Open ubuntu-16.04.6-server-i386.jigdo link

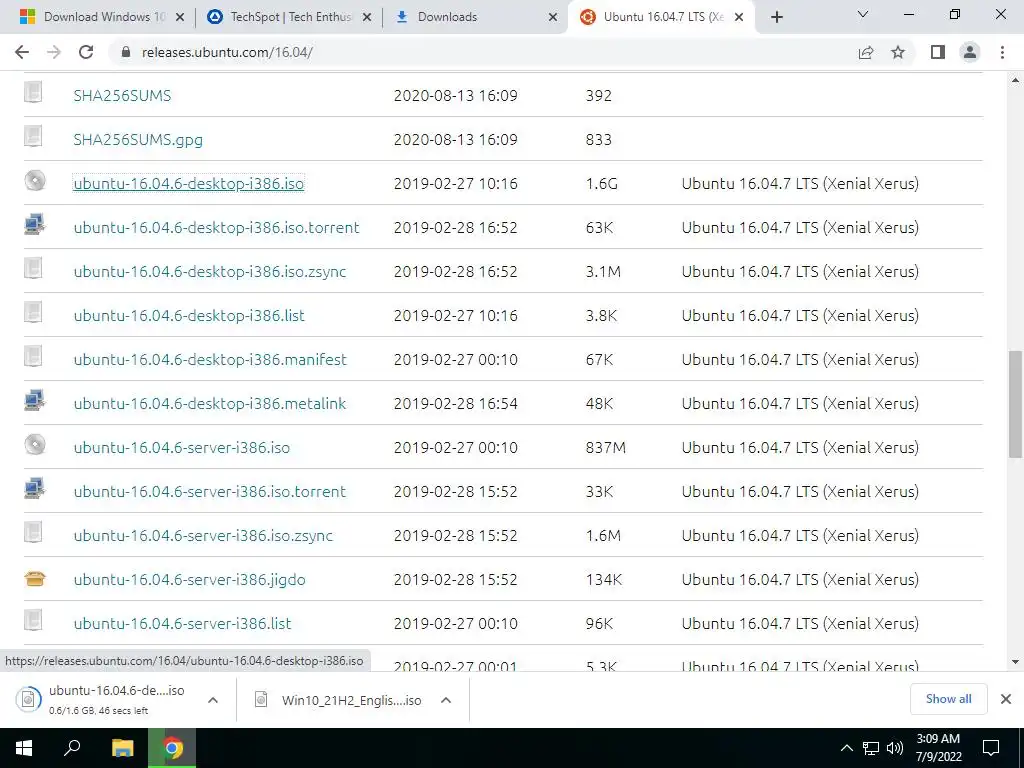pyautogui.click(x=189, y=579)
